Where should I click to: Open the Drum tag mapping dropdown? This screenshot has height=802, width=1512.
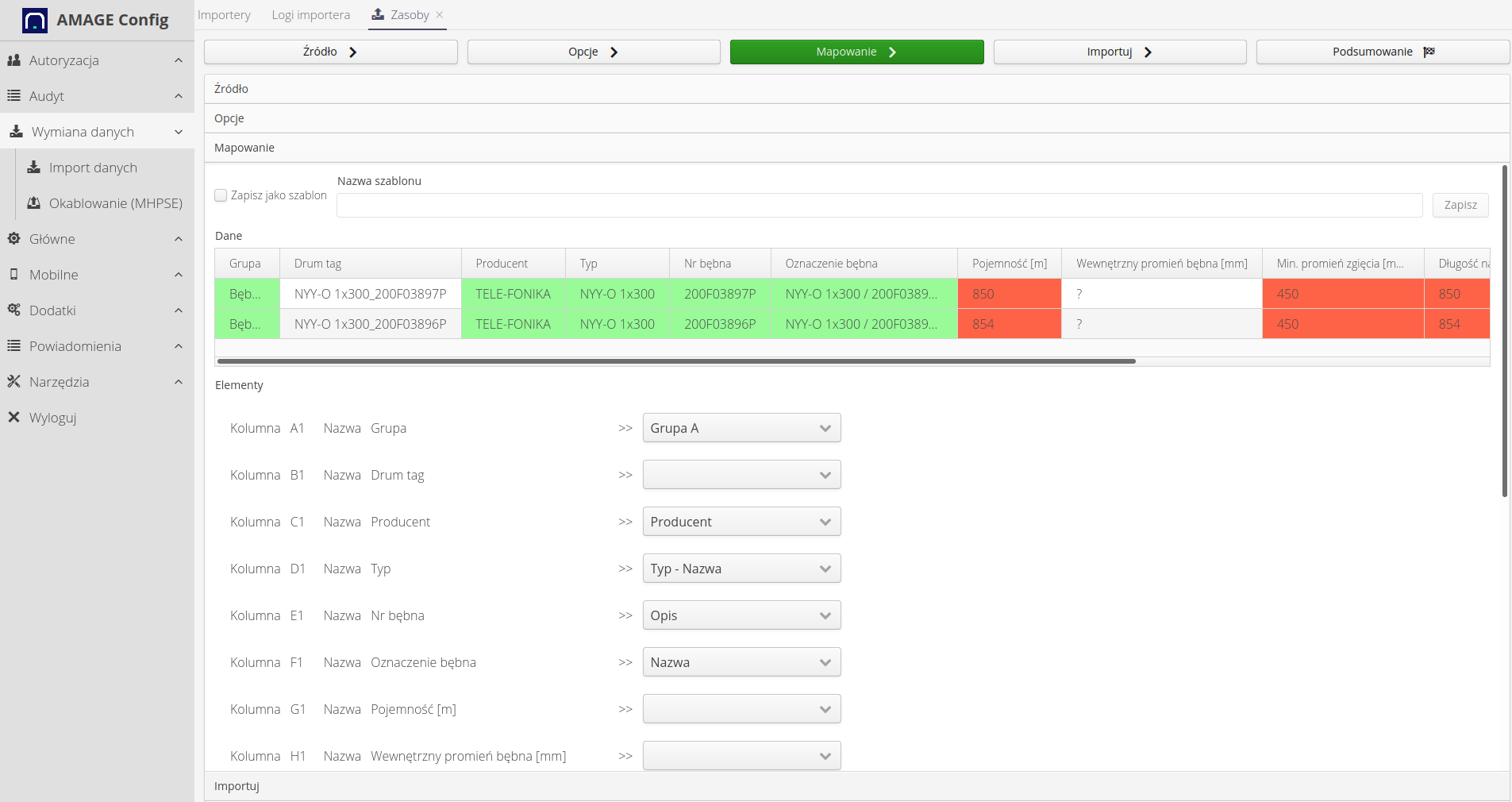[741, 475]
